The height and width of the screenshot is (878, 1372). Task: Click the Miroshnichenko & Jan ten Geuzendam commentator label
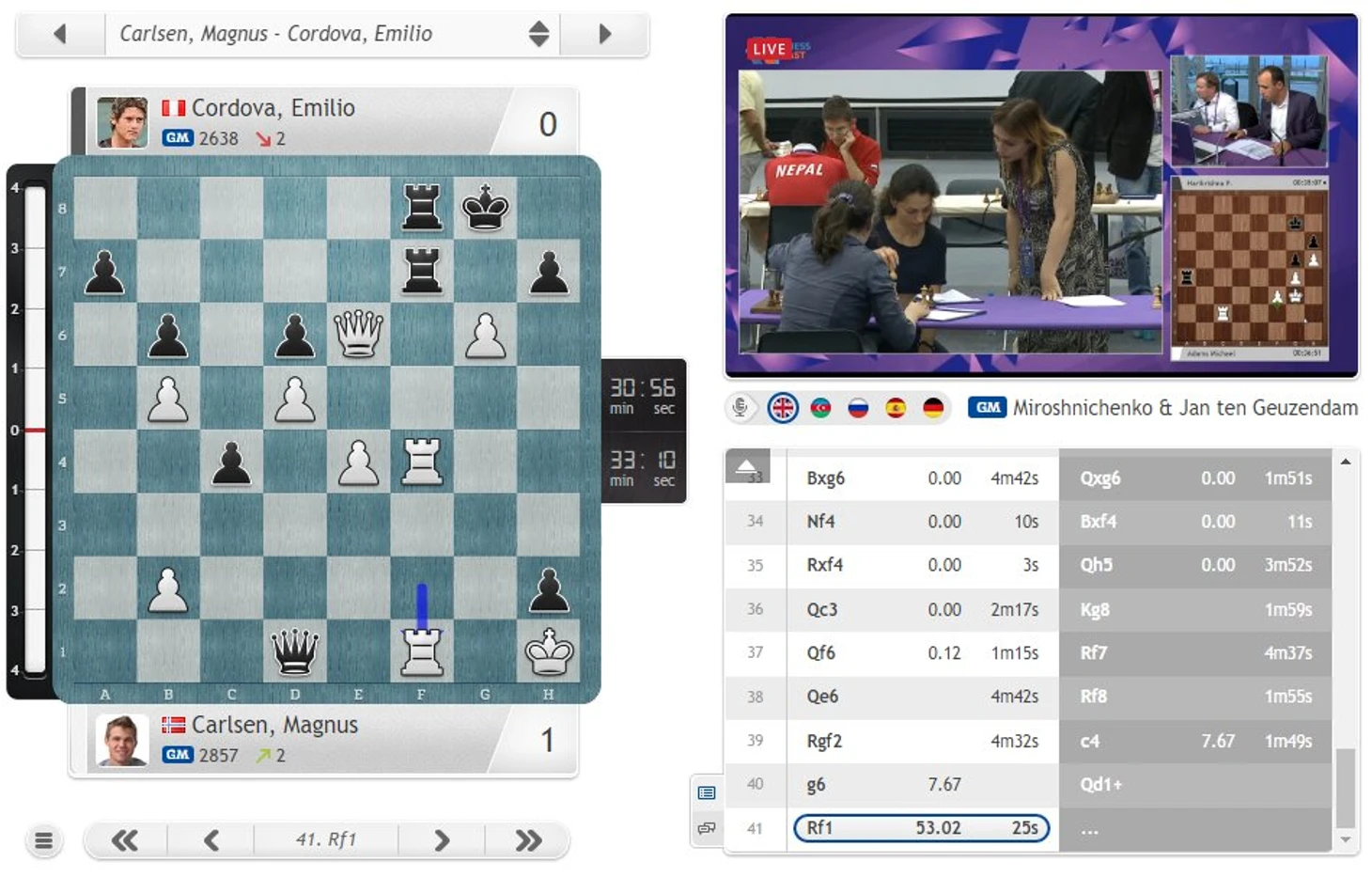1185,408
